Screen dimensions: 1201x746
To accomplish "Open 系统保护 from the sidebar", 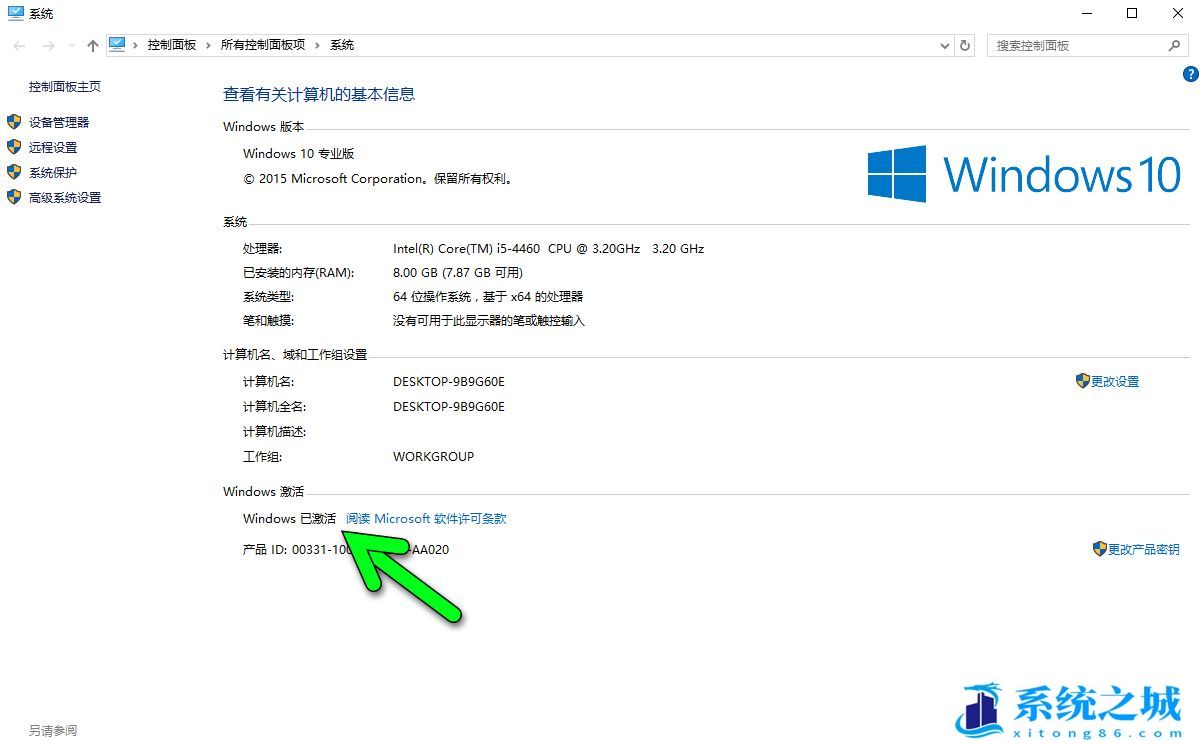I will 53,172.
